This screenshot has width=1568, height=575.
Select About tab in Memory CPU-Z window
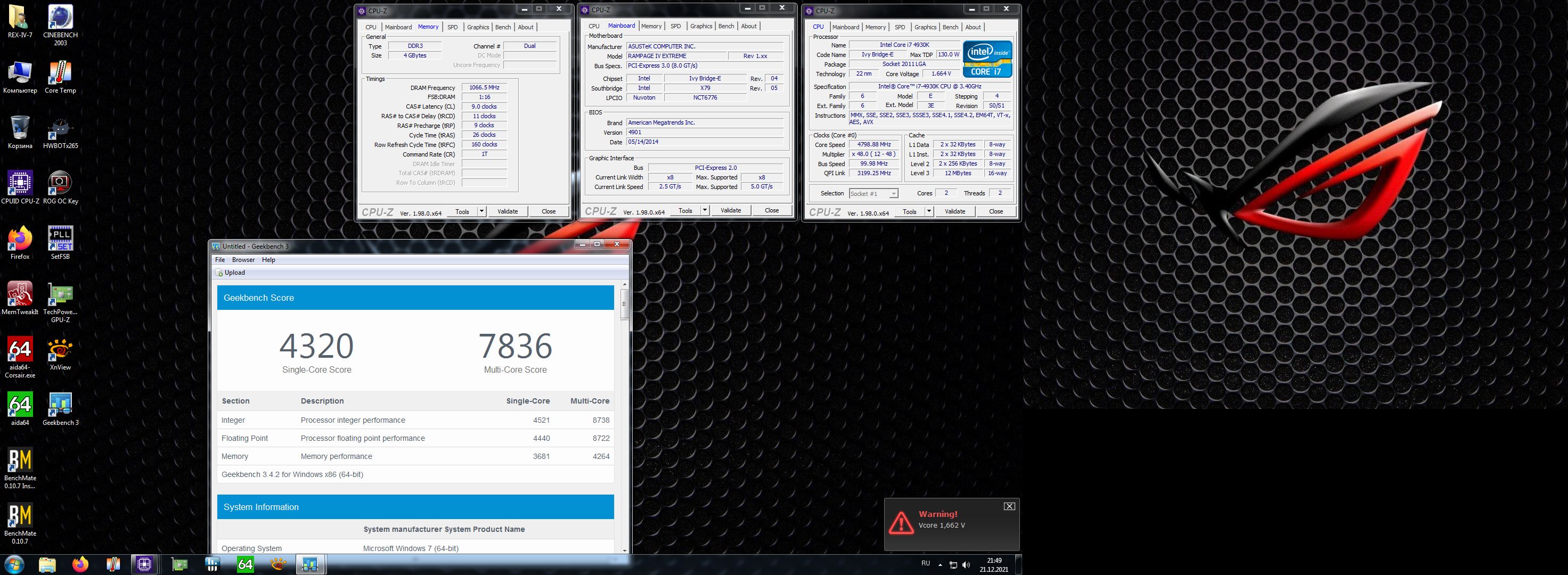coord(526,27)
